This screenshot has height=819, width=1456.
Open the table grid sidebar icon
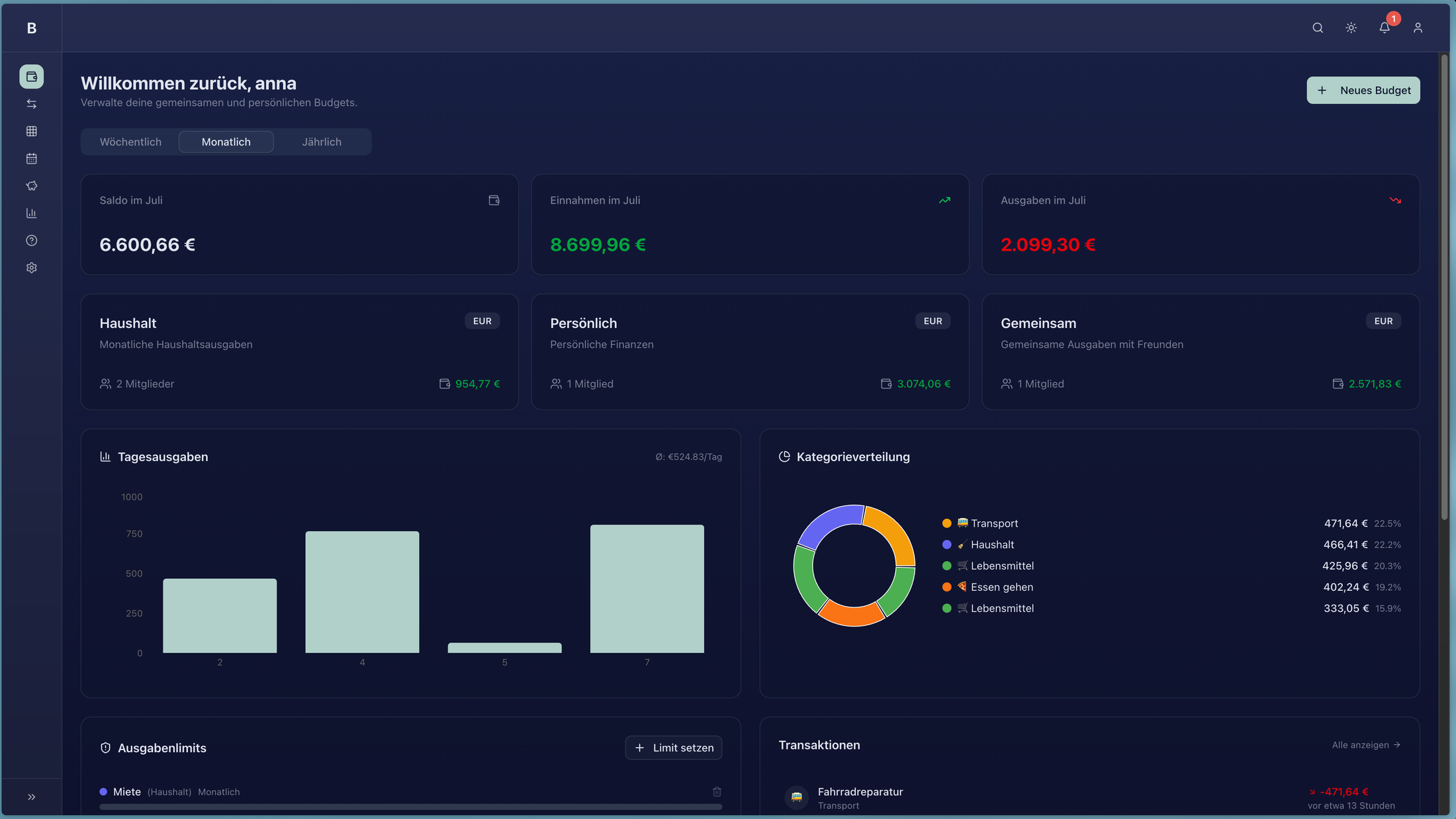click(x=31, y=131)
